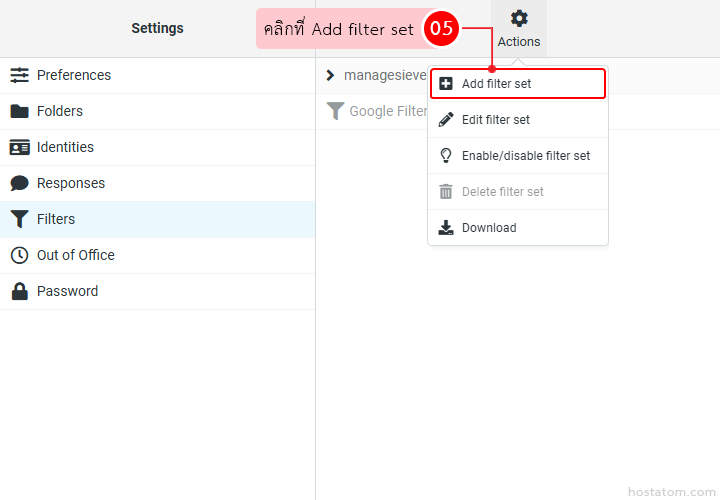
Task: Click the plus icon for Add filter set
Action: (446, 84)
